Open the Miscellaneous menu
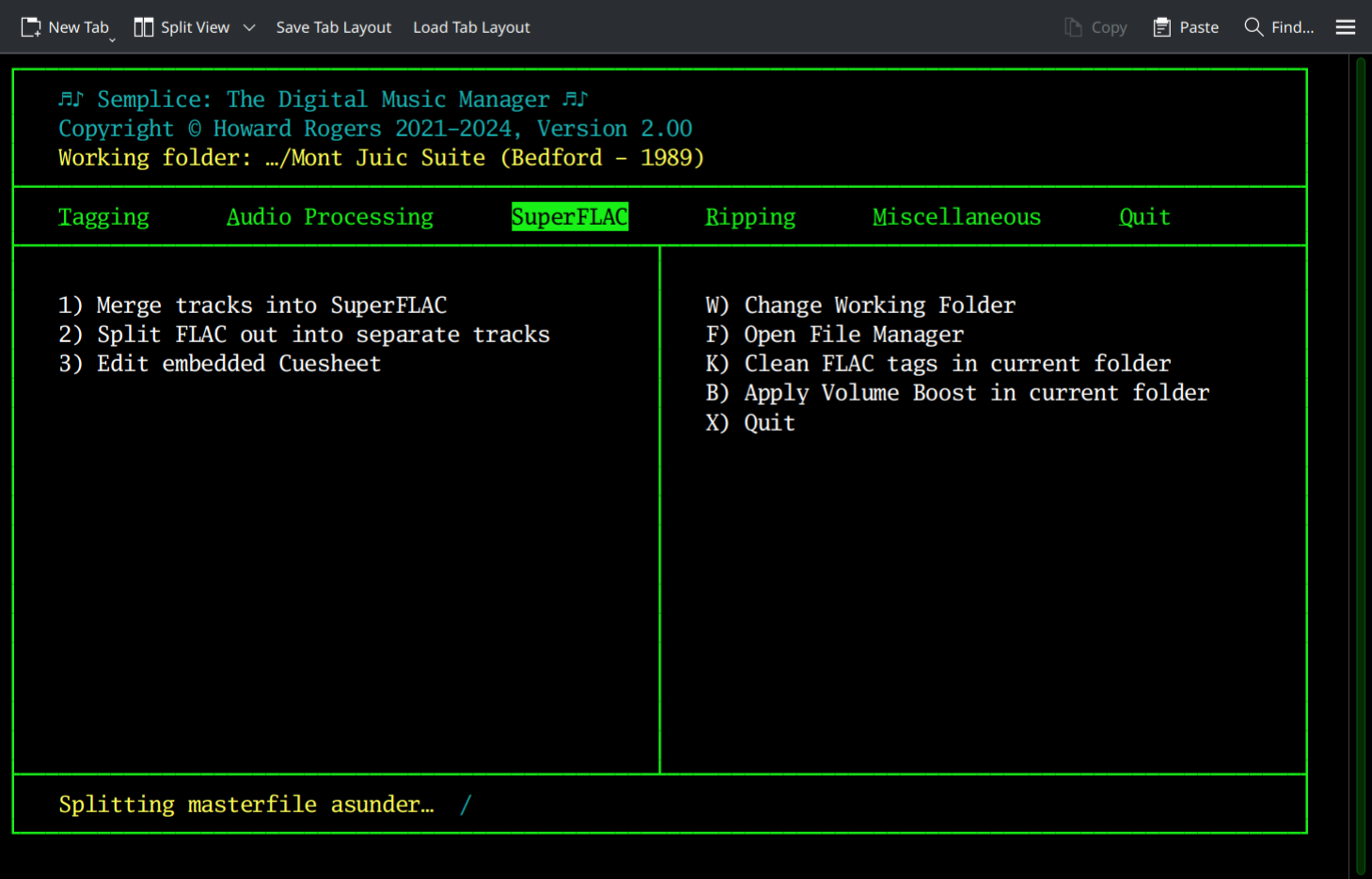Screen dimensions: 1372x879 pyautogui.click(x=956, y=216)
